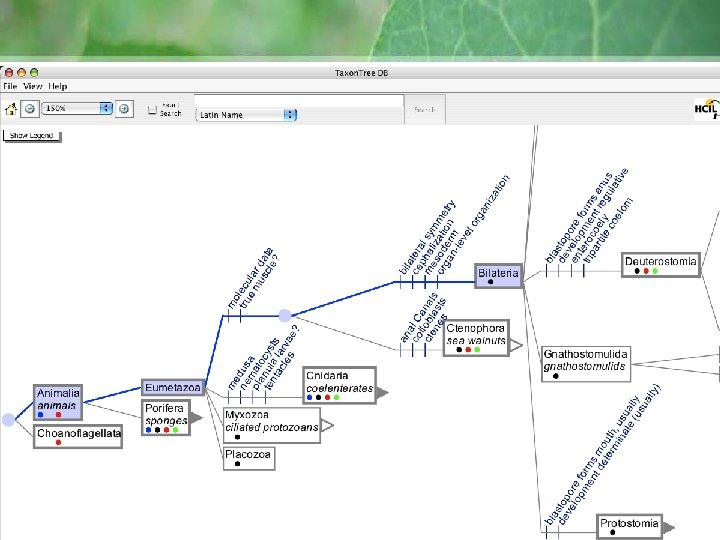Viewport: 720px width, 540px height.
Task: Click the black dot in Placozoa node
Action: [237, 464]
